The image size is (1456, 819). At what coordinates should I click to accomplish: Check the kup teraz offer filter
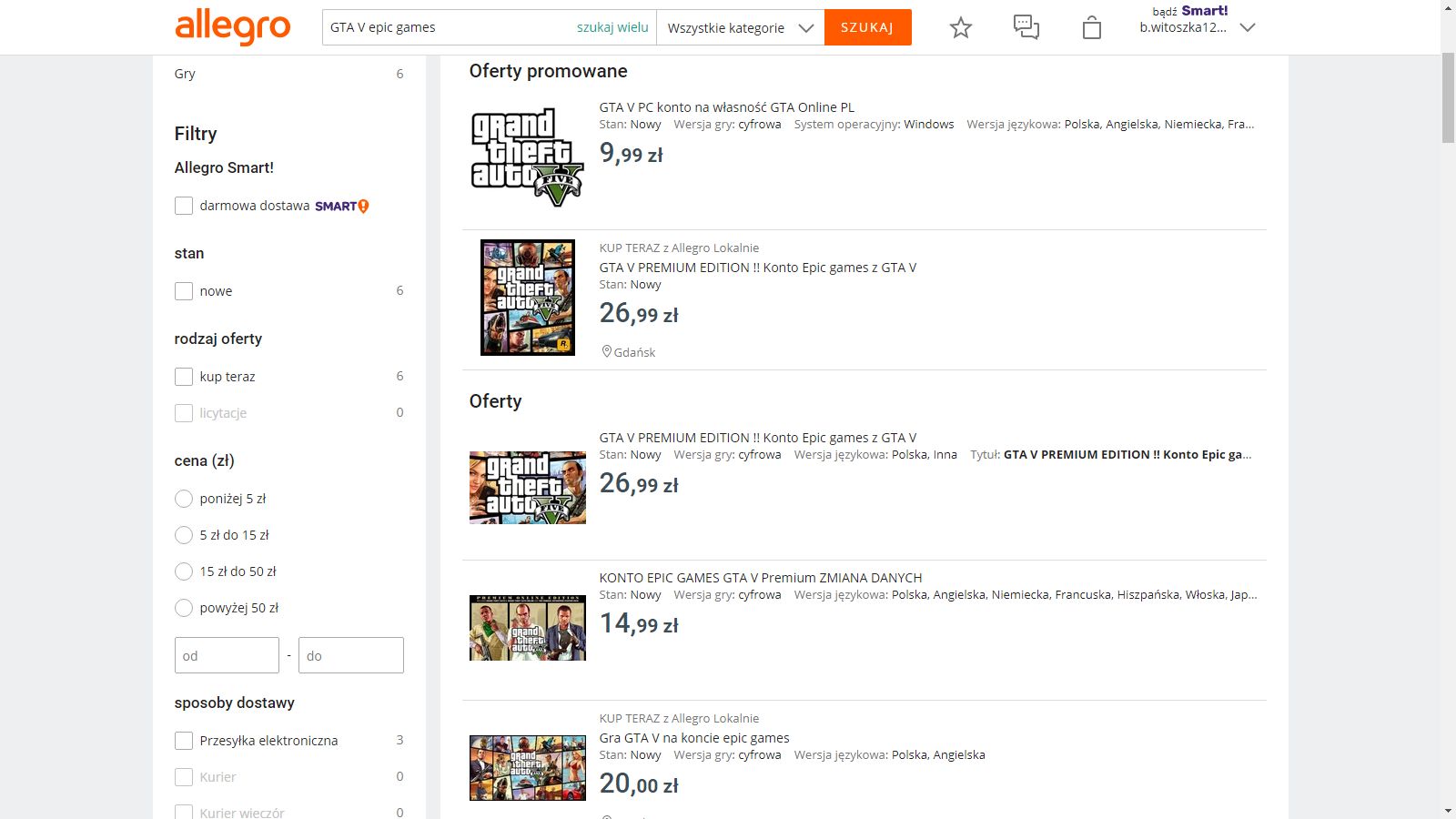184,377
